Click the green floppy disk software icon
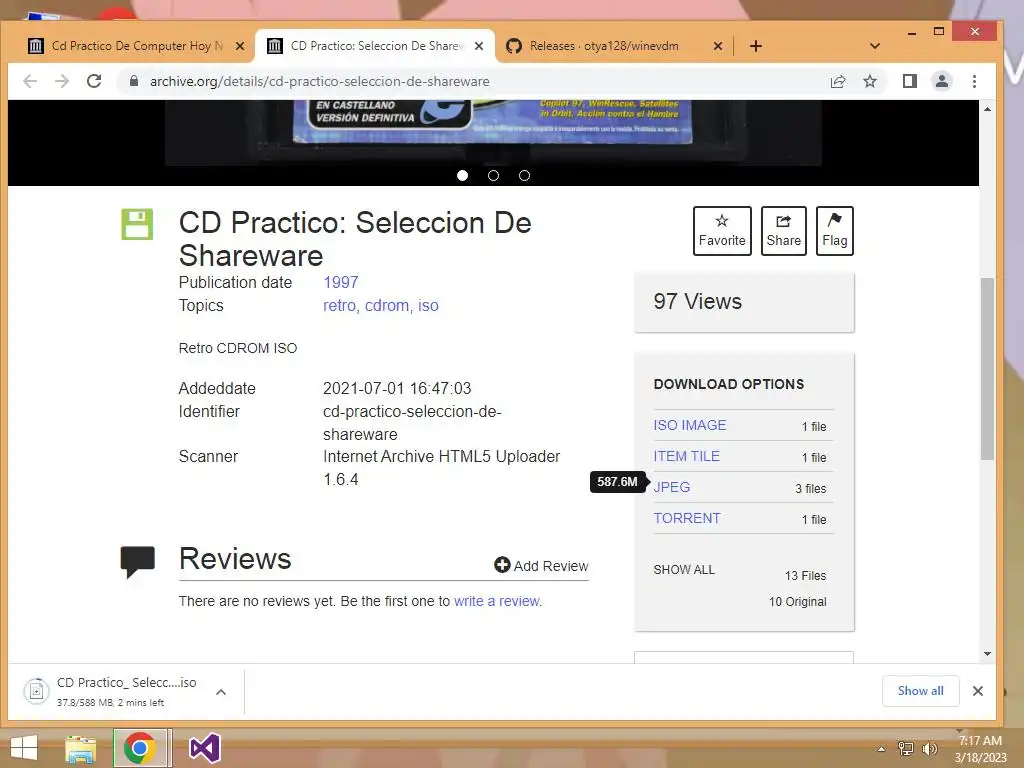The height and width of the screenshot is (768, 1024). 137,224
